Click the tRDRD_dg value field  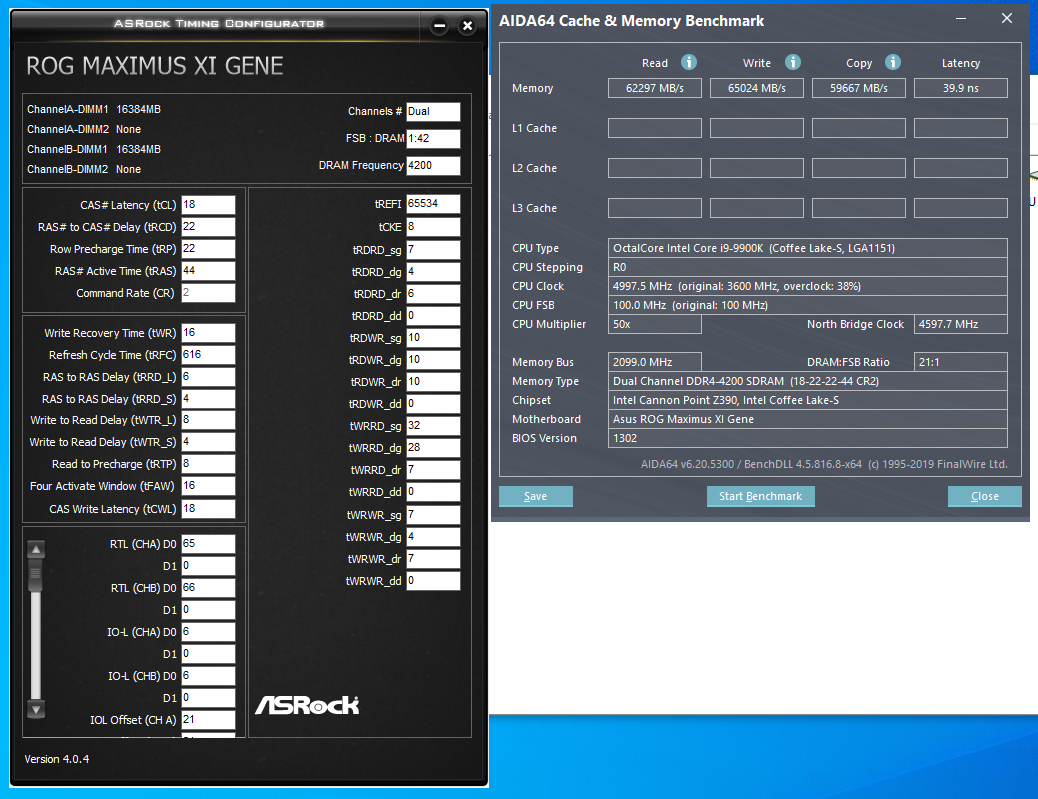click(x=433, y=272)
